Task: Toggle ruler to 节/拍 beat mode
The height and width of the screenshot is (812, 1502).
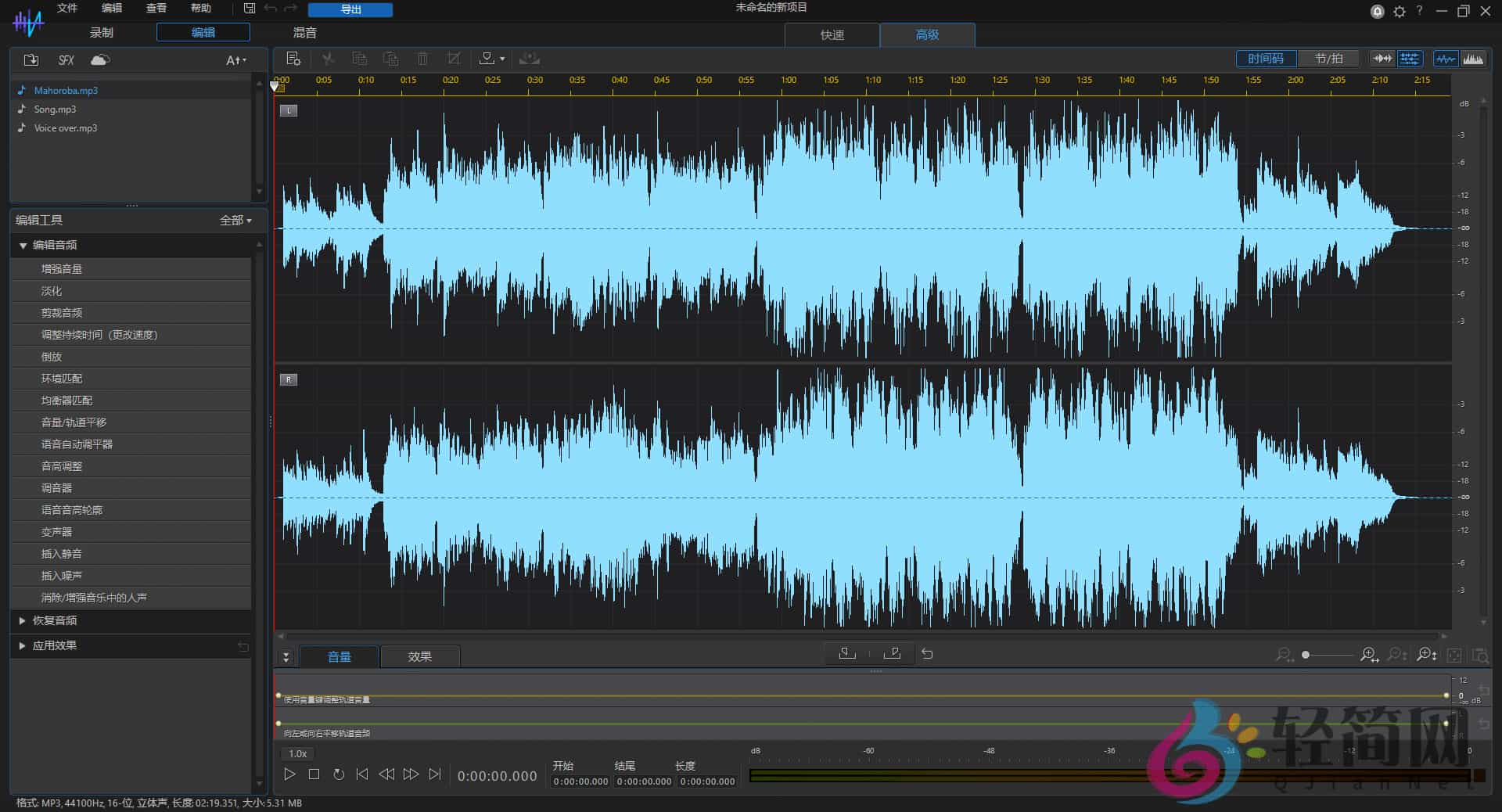Action: point(1328,59)
